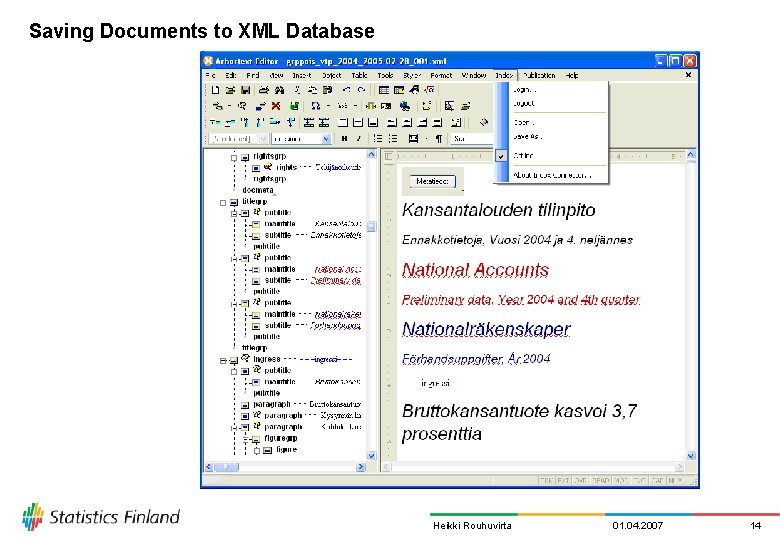Click the bulleted list icon

click(393, 139)
